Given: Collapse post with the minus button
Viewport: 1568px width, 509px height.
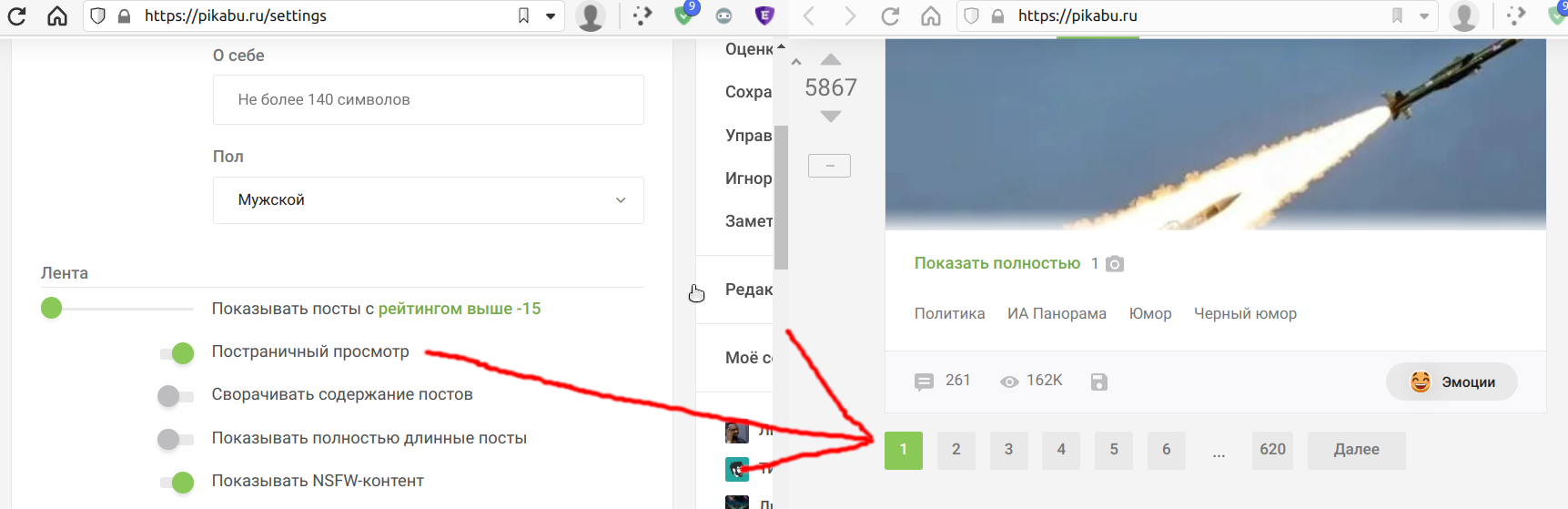Looking at the screenshot, I should (829, 166).
